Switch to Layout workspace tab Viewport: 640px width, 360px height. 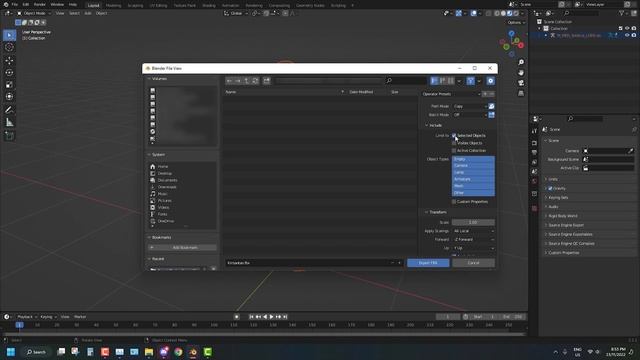[x=93, y=5]
